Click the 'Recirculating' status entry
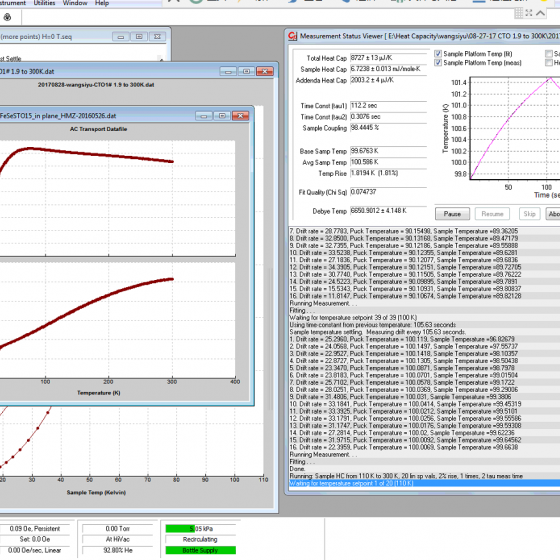The image size is (560, 560). coord(200,539)
